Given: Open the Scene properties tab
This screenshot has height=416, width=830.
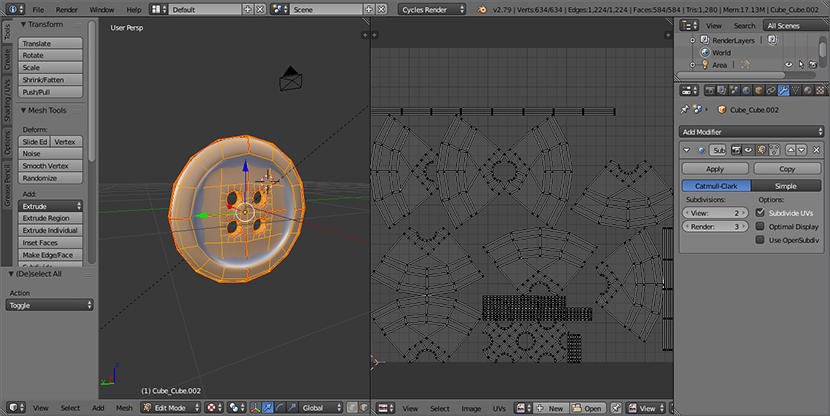Looking at the screenshot, I should (x=734, y=91).
